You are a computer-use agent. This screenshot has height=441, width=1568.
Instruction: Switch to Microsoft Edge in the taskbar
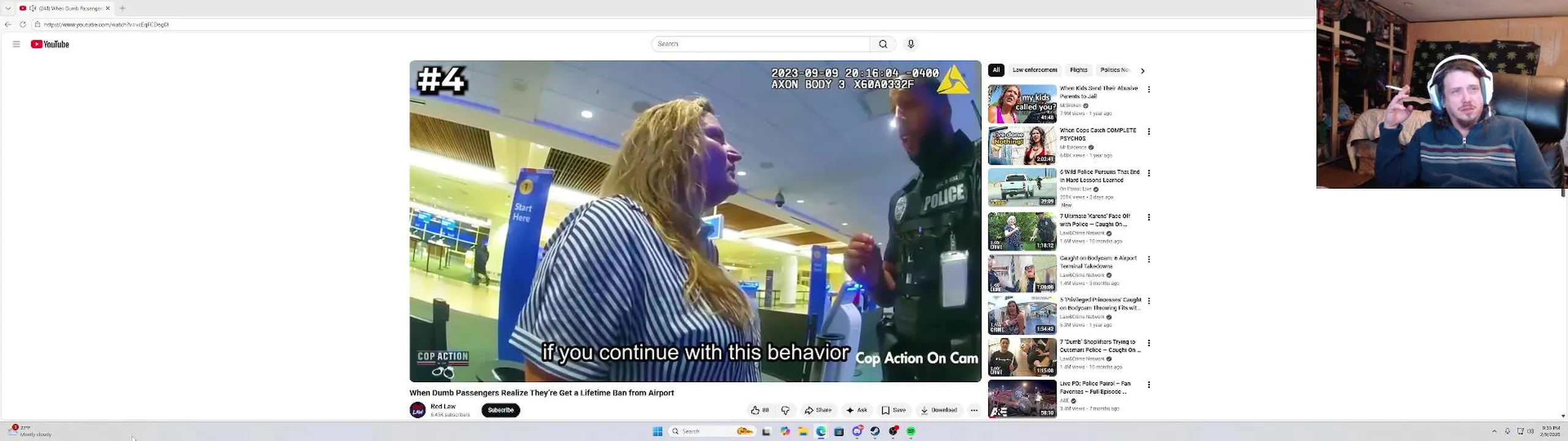coord(821,432)
